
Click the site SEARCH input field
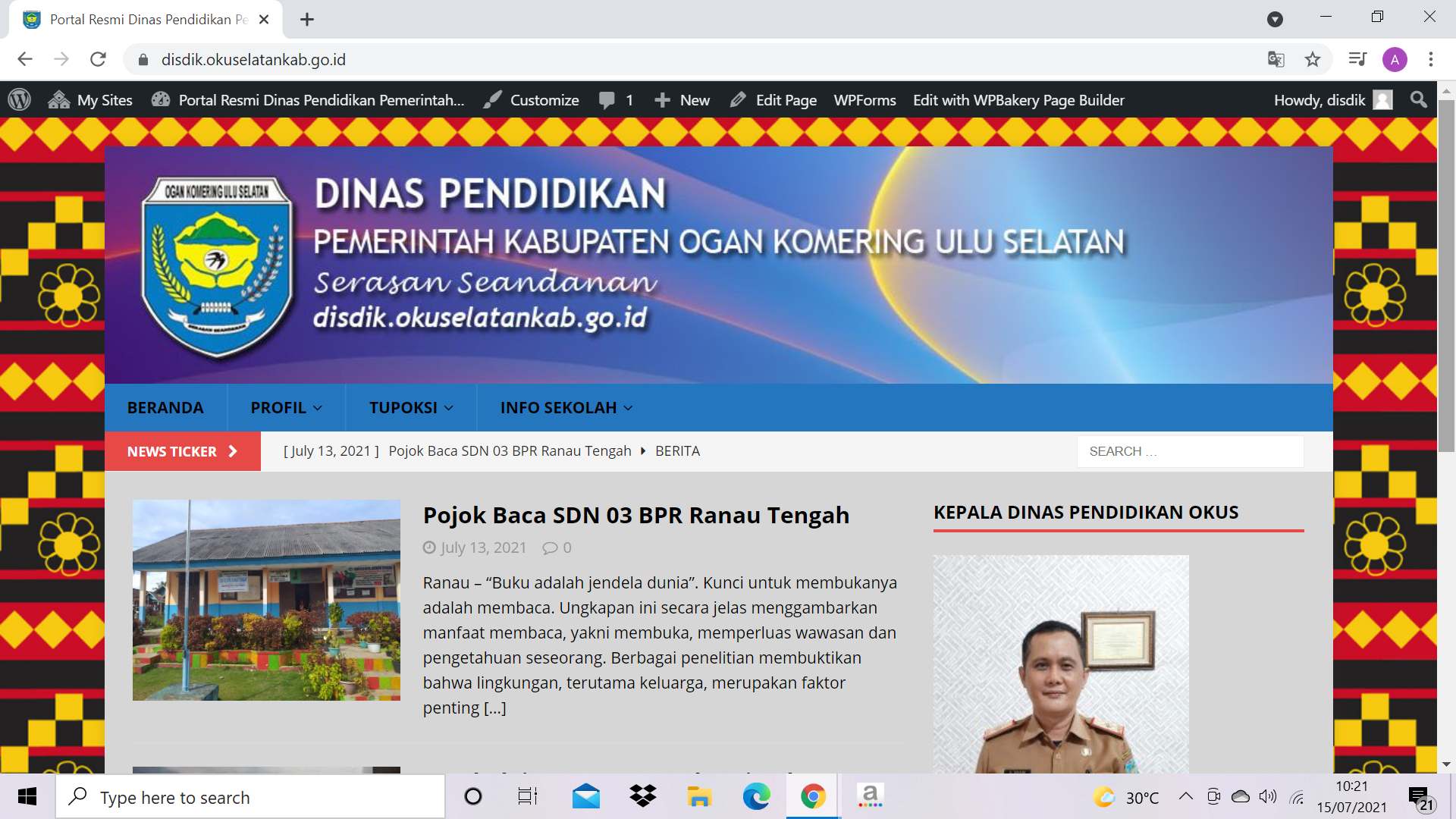(1189, 451)
